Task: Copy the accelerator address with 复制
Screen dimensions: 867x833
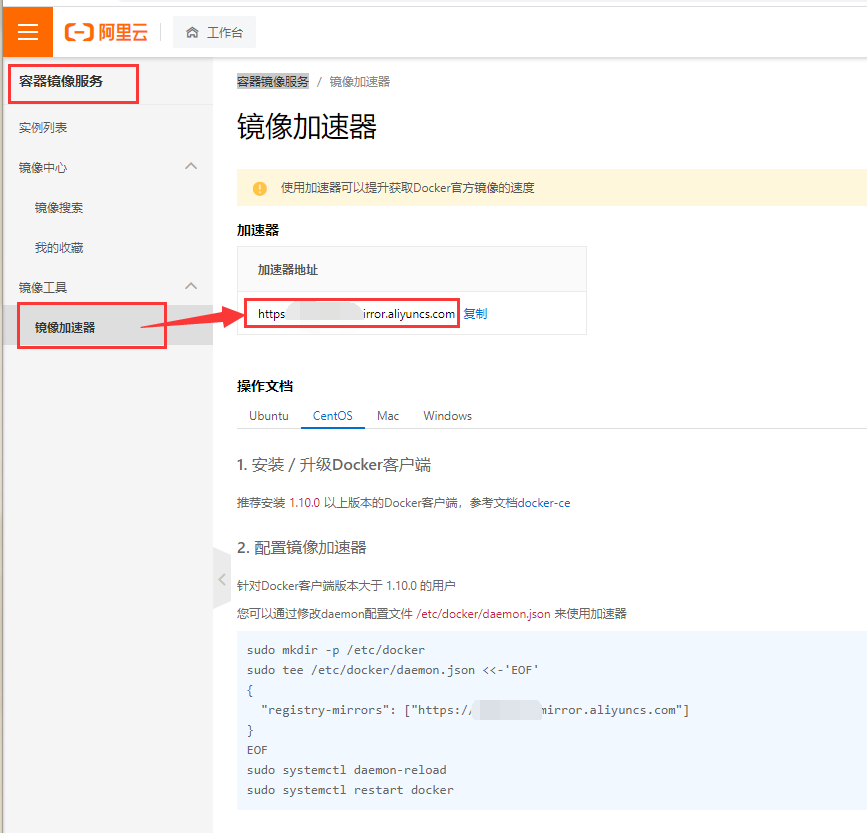Action: pyautogui.click(x=475, y=314)
